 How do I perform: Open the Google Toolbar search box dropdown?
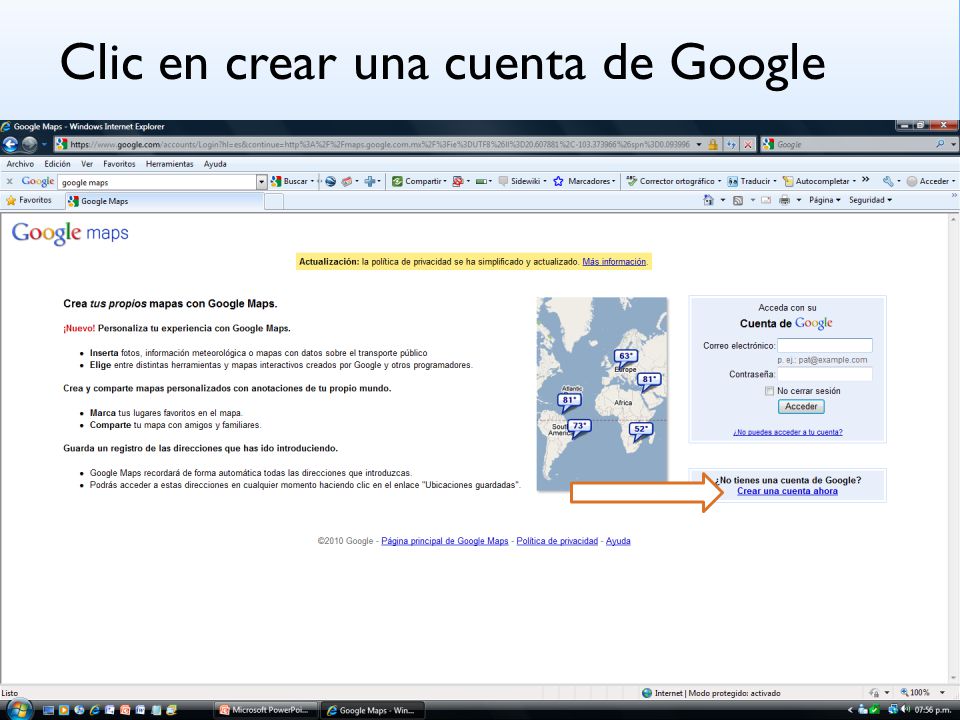261,182
